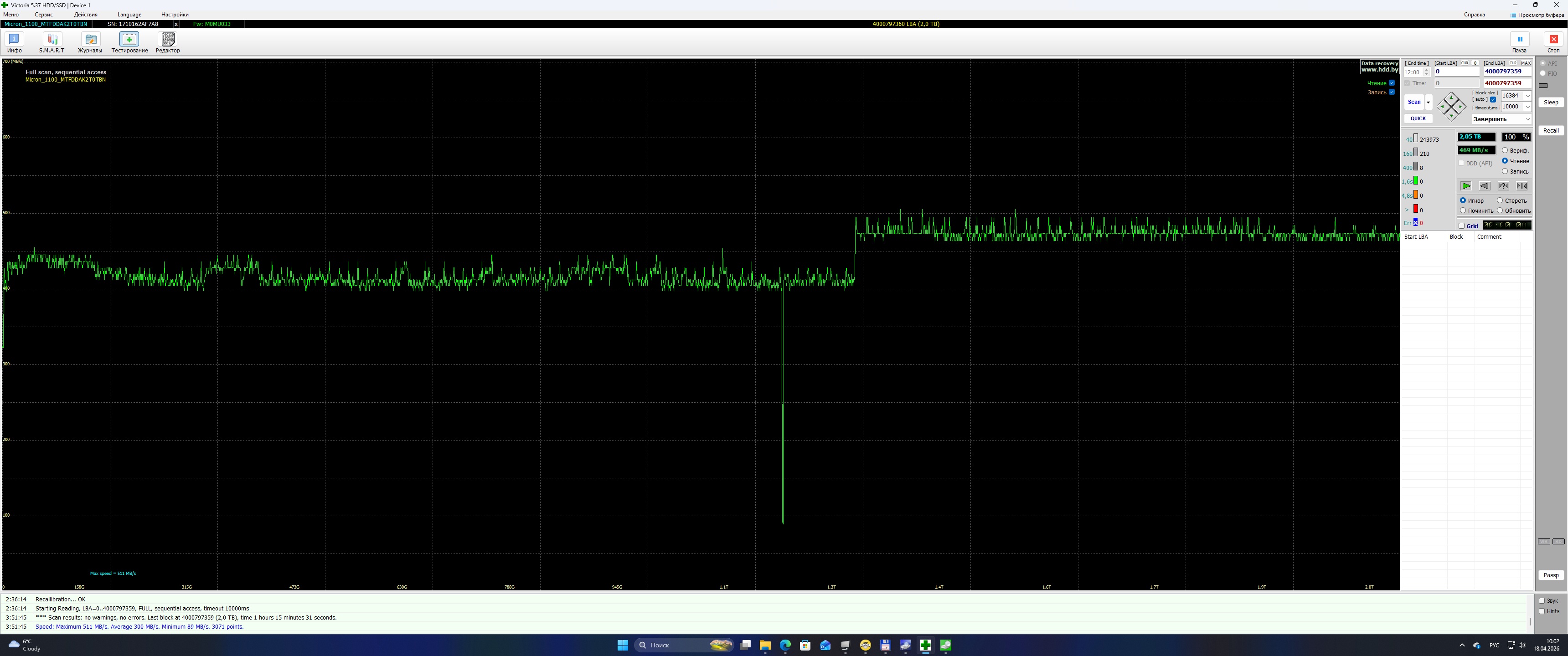The image size is (1568, 656).
Task: Click the Recall button
Action: [x=1550, y=131]
